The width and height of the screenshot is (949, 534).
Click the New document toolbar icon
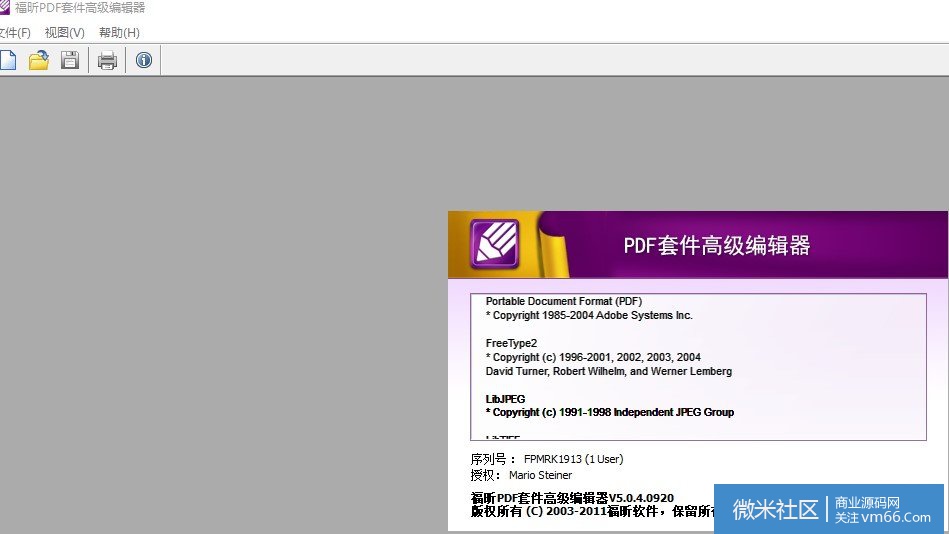tap(8, 61)
